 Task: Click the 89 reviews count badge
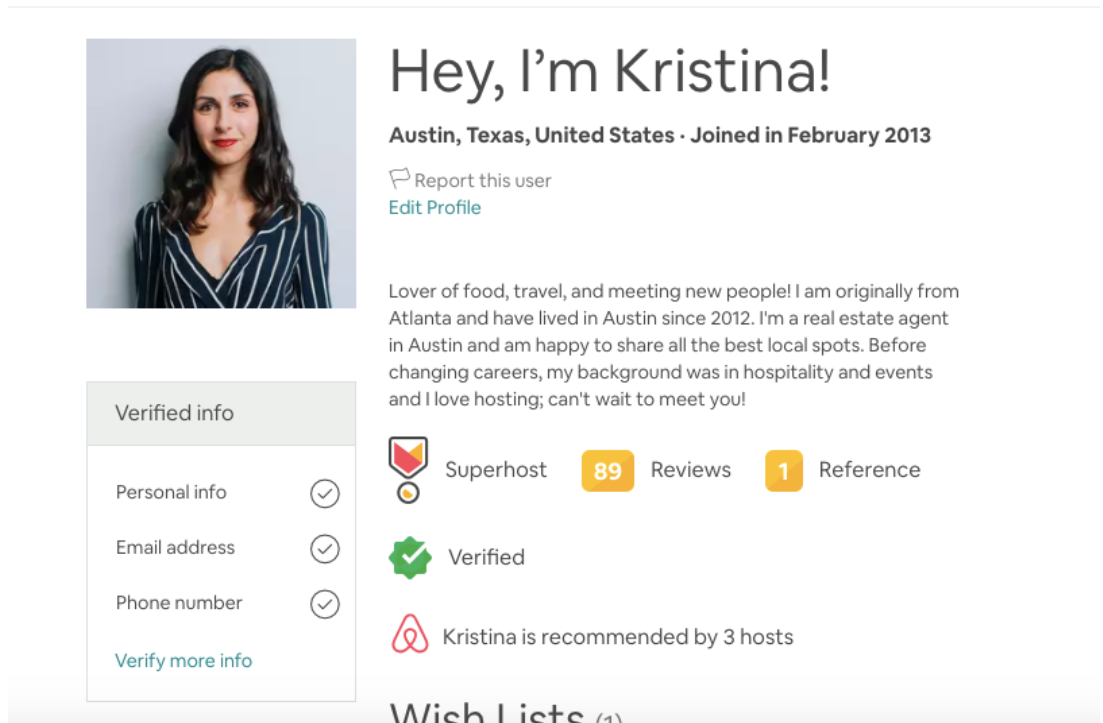[x=608, y=471]
